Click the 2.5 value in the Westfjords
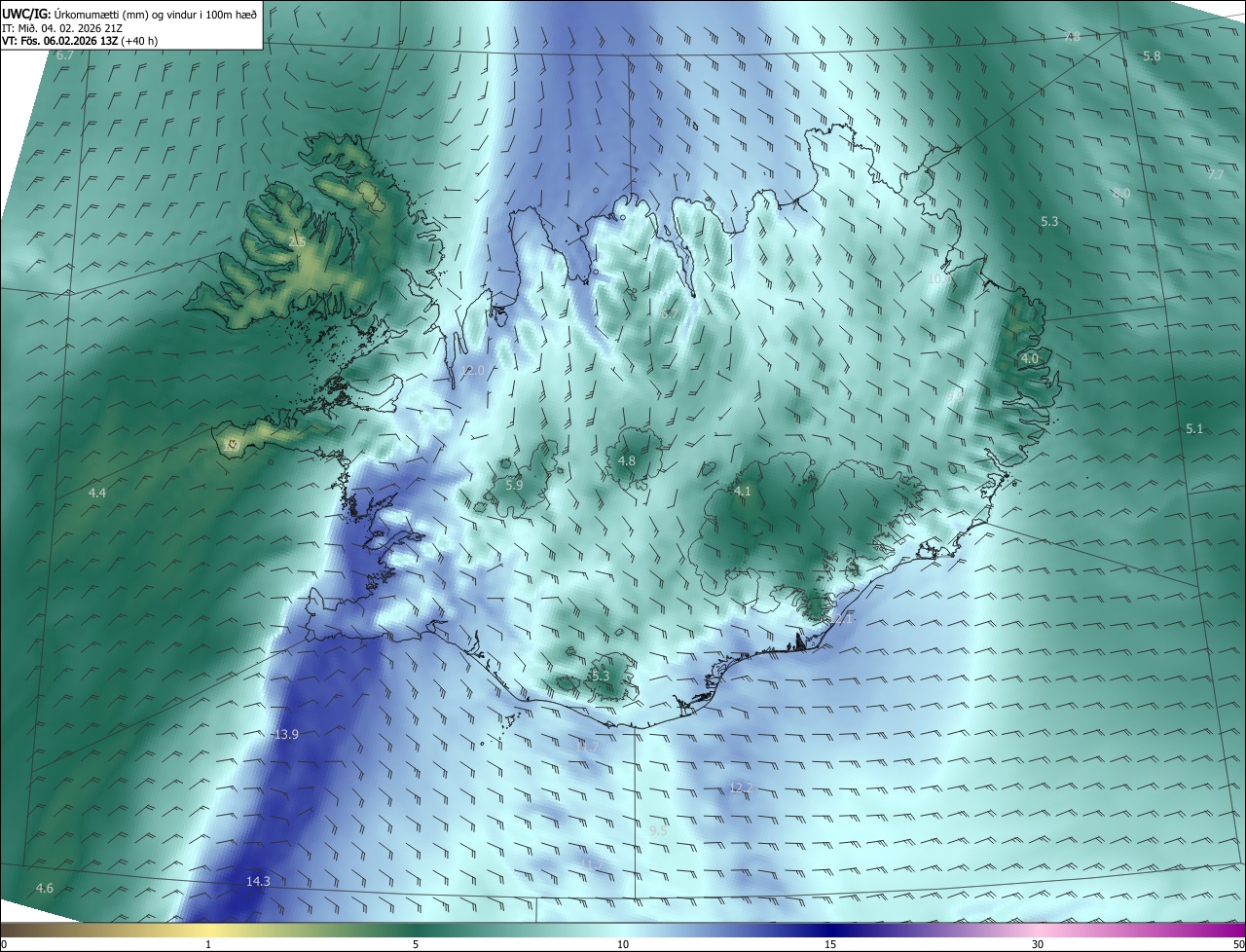Screen dimensions: 1246x952 point(298,241)
